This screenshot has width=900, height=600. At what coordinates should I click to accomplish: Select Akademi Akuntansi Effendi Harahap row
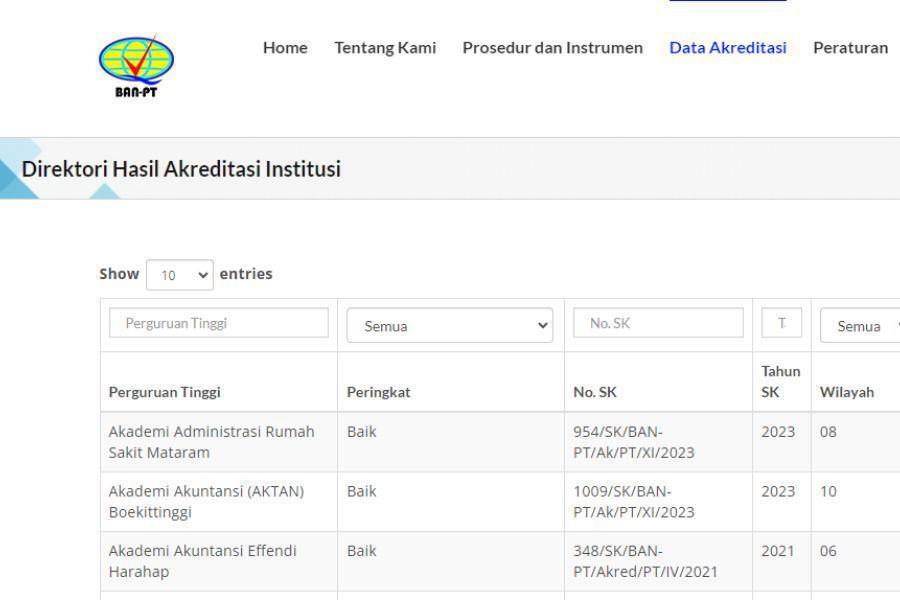[x=500, y=562]
